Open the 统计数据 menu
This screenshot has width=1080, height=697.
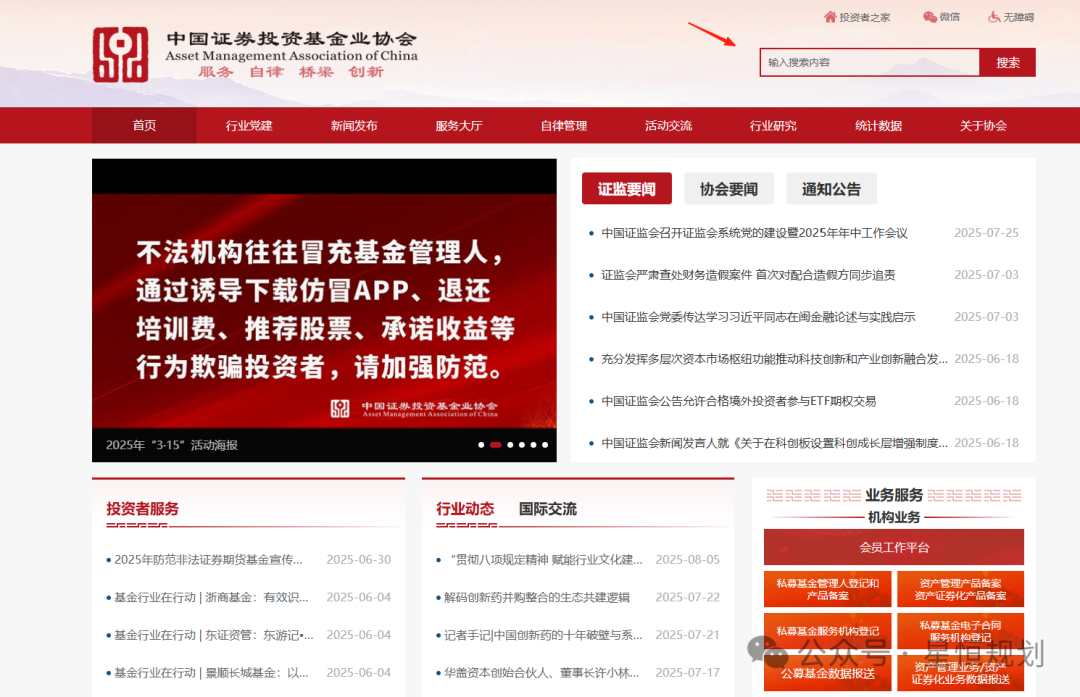tap(878, 125)
